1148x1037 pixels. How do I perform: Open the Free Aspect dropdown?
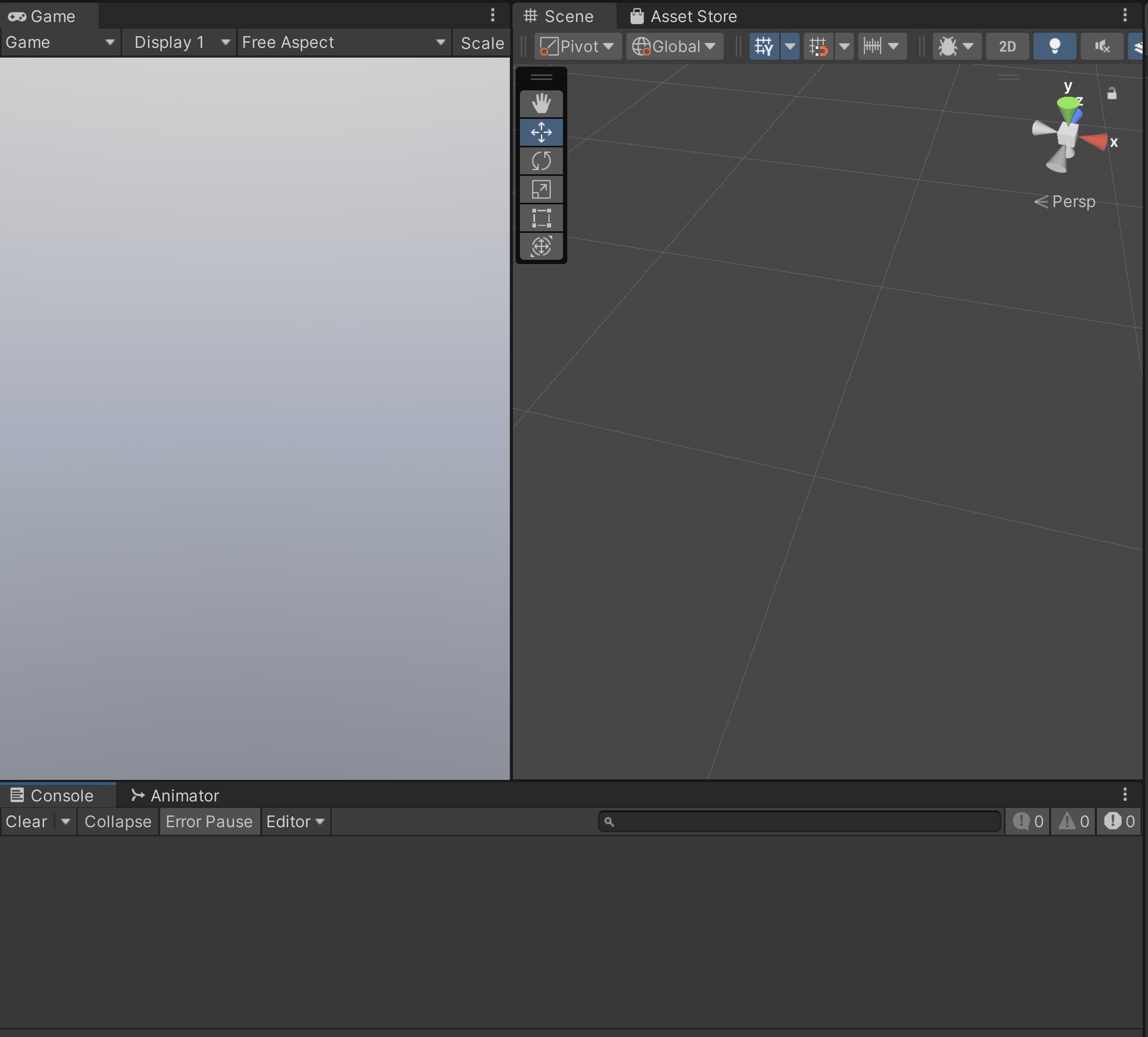tap(344, 42)
